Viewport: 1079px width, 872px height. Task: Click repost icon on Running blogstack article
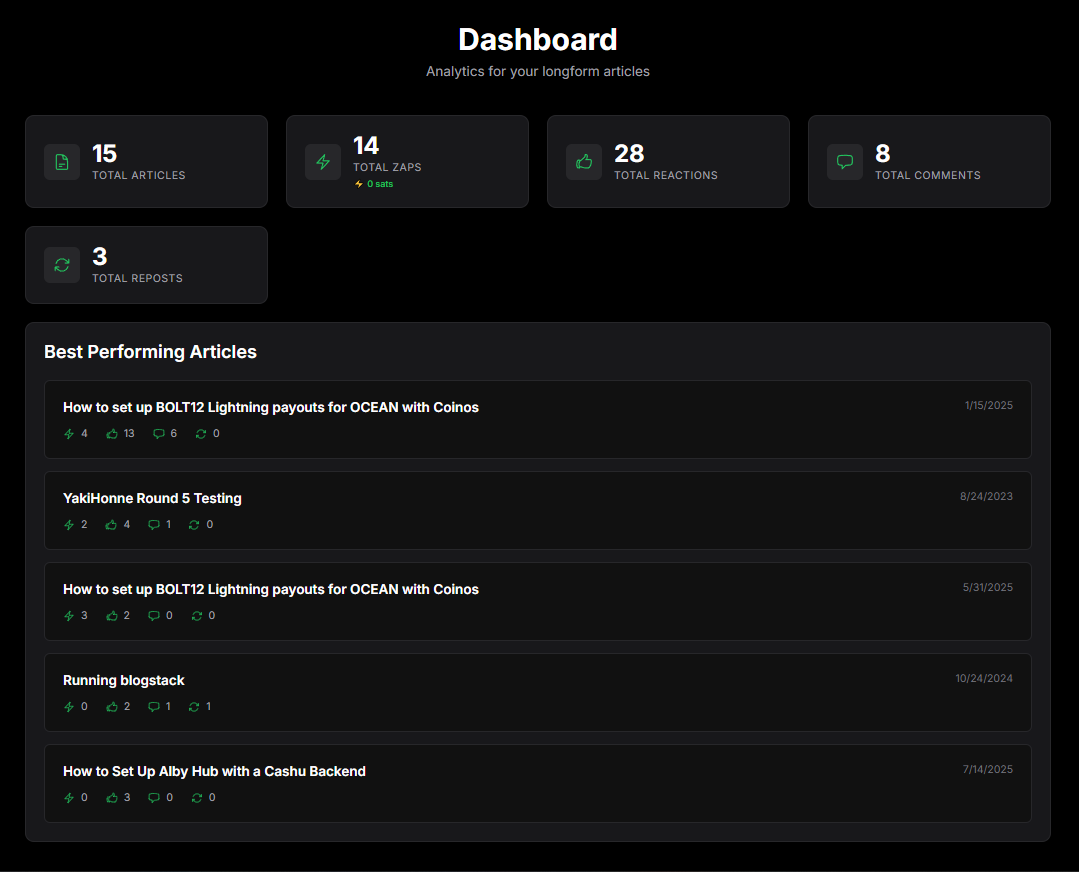coord(194,707)
